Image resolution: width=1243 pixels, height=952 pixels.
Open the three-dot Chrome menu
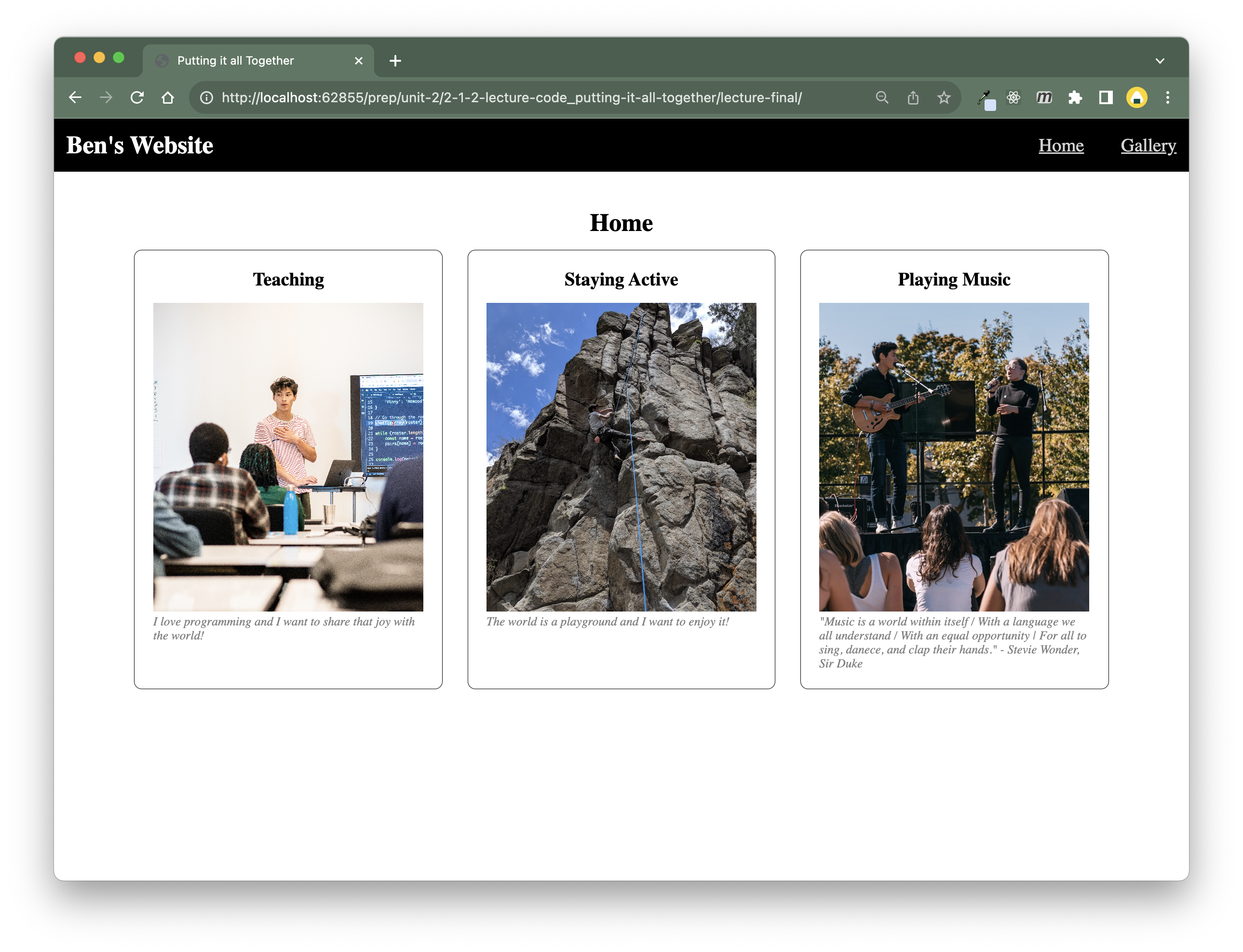click(1168, 97)
